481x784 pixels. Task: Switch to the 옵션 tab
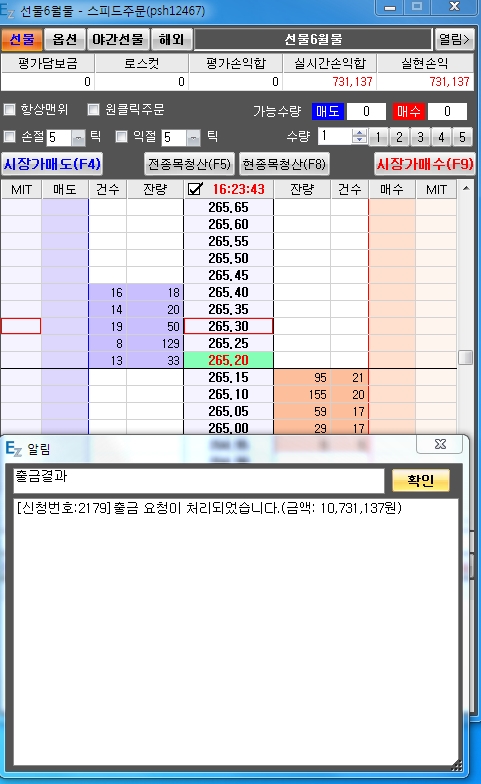click(64, 39)
